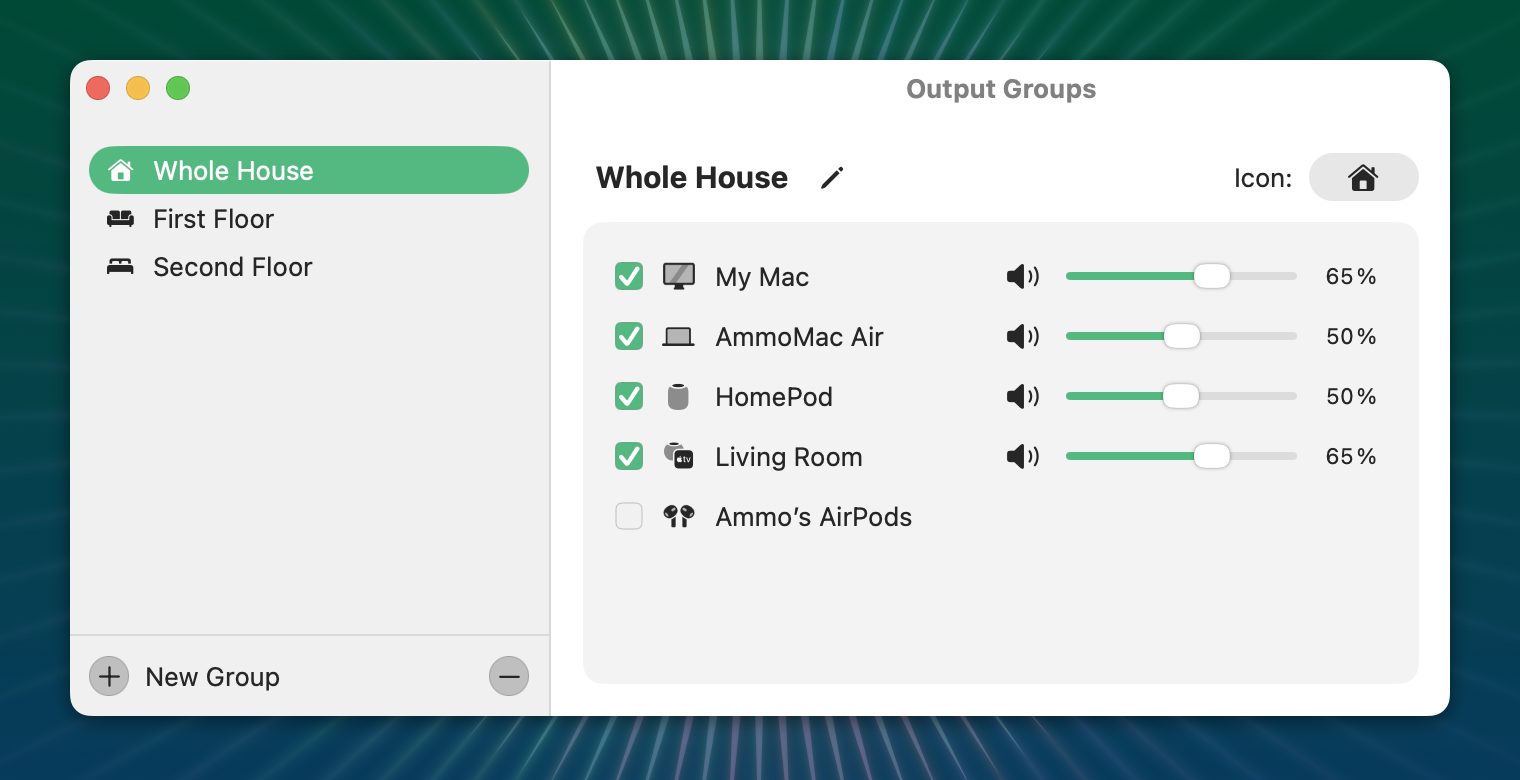
Task: Select Second Floor group in sidebar
Action: 309,267
